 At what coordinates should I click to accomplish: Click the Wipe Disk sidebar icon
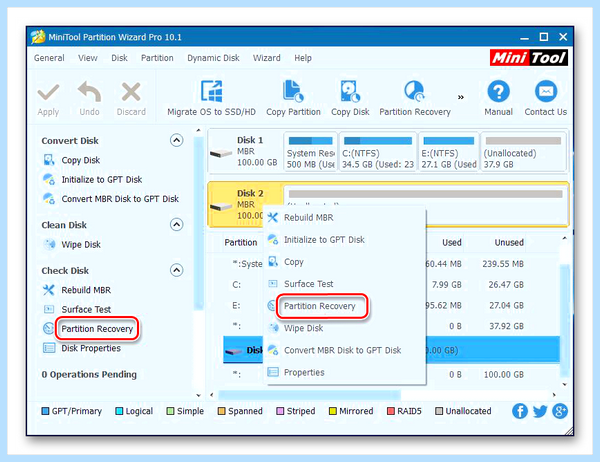coord(49,244)
